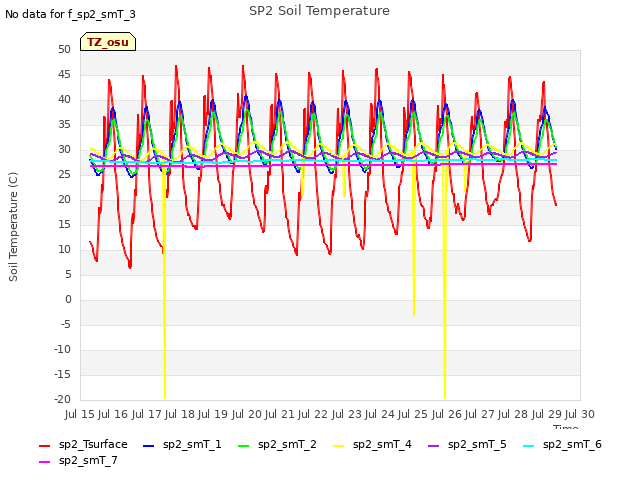Screen dimensions: 640x480
Task: Click the purple sp2_smT_5 legend color marker
Action: pos(433,446)
